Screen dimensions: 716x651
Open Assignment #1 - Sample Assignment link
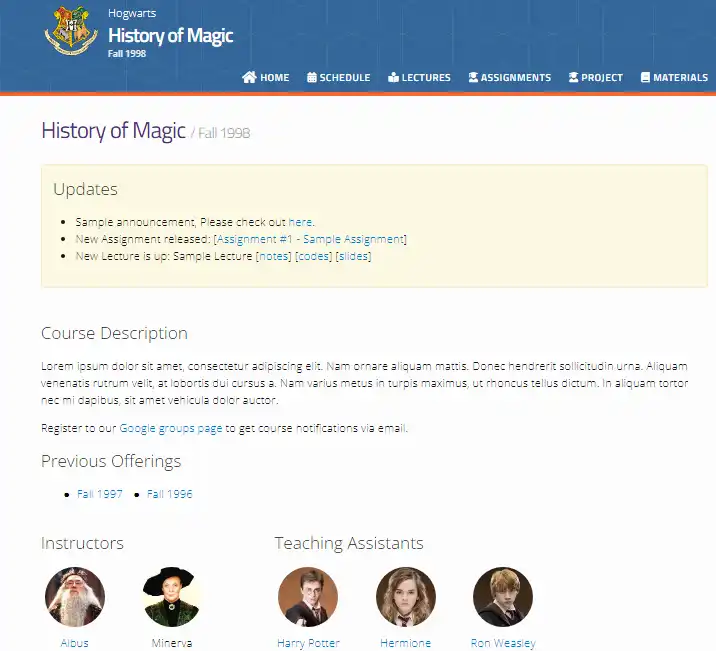tap(311, 239)
